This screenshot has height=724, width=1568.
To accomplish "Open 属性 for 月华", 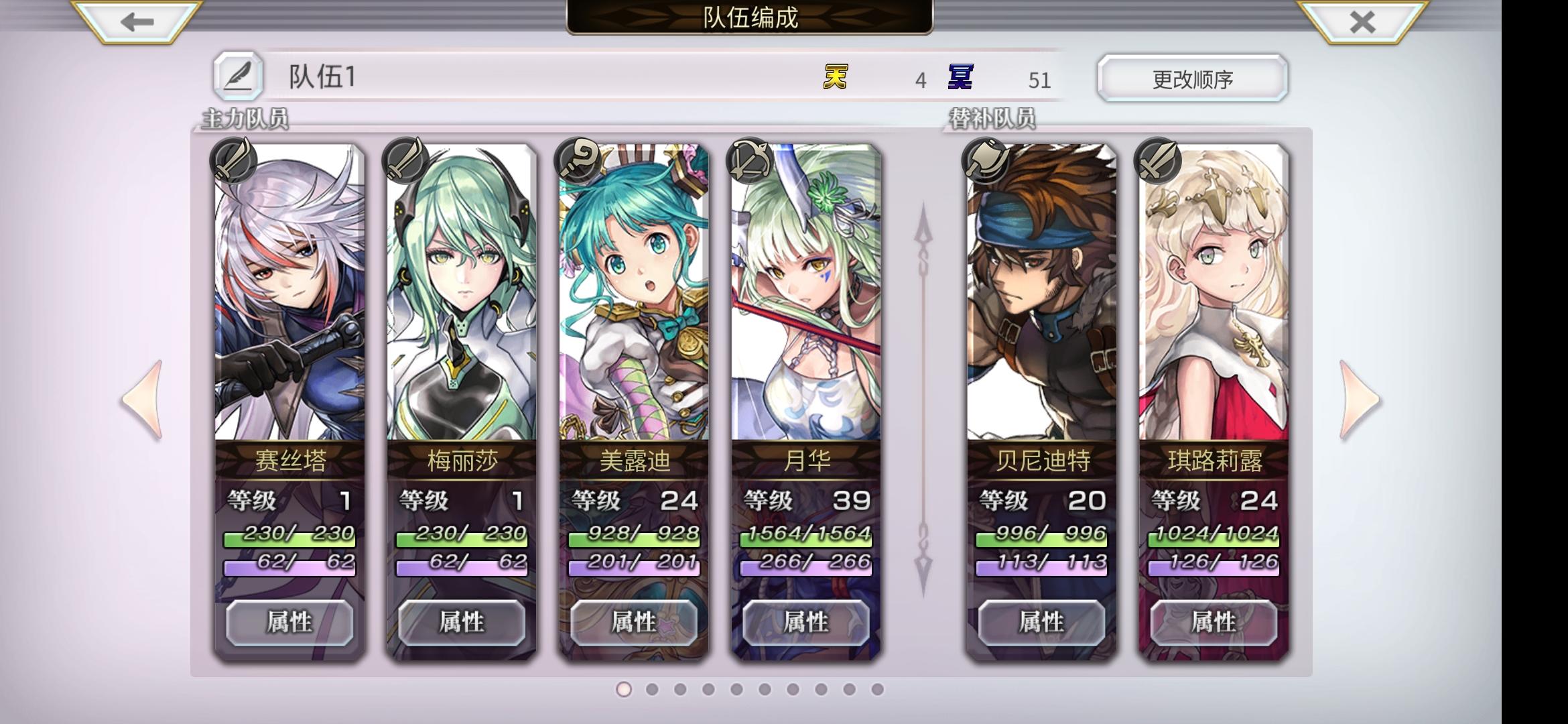I will click(x=806, y=622).
